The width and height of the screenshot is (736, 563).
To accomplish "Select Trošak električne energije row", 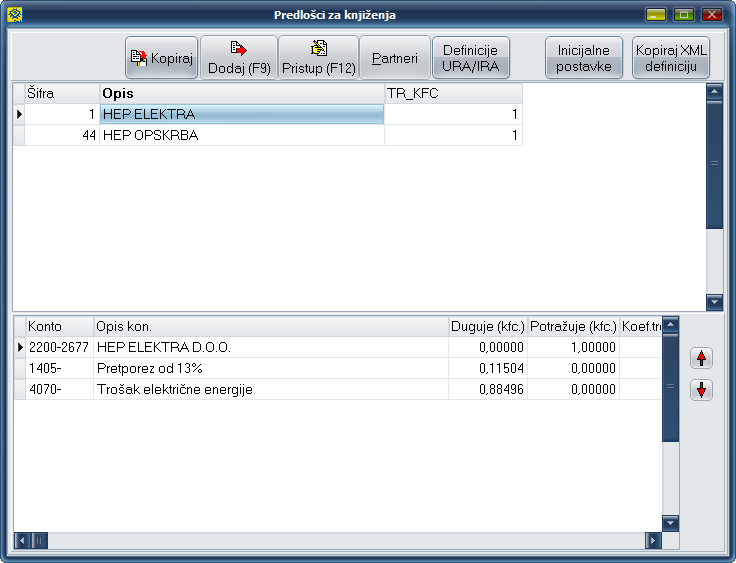I will coord(270,389).
